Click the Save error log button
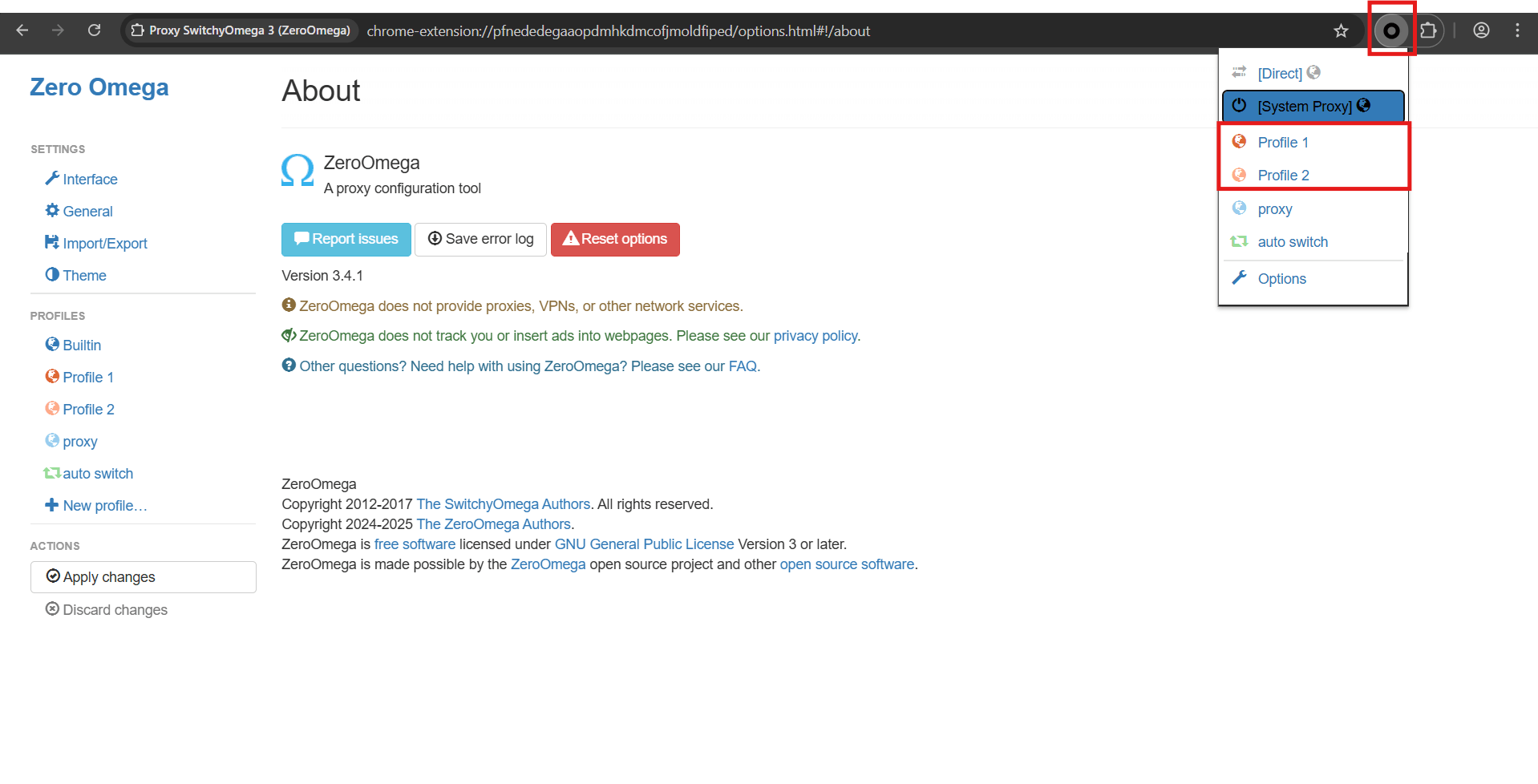This screenshot has height=784, width=1538. click(480, 239)
